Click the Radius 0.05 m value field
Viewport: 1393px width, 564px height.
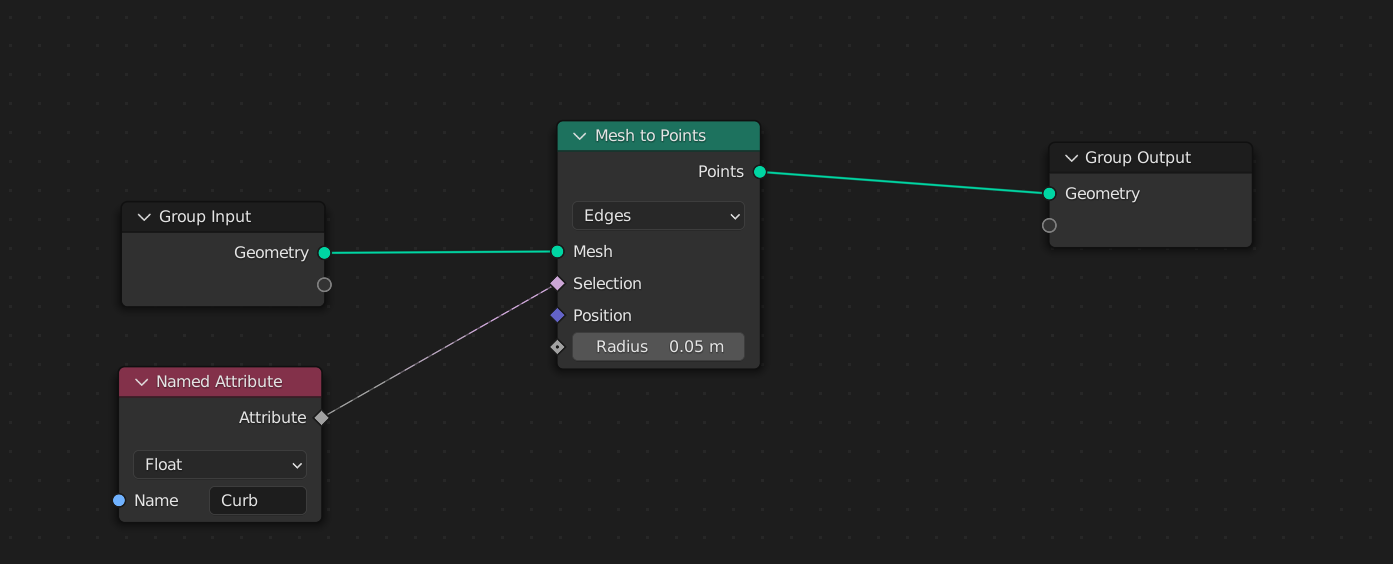[658, 347]
